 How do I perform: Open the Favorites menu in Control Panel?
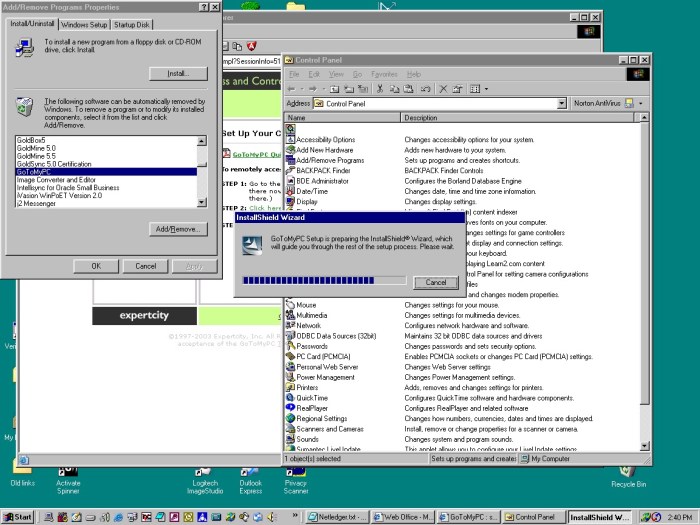[x=384, y=74]
